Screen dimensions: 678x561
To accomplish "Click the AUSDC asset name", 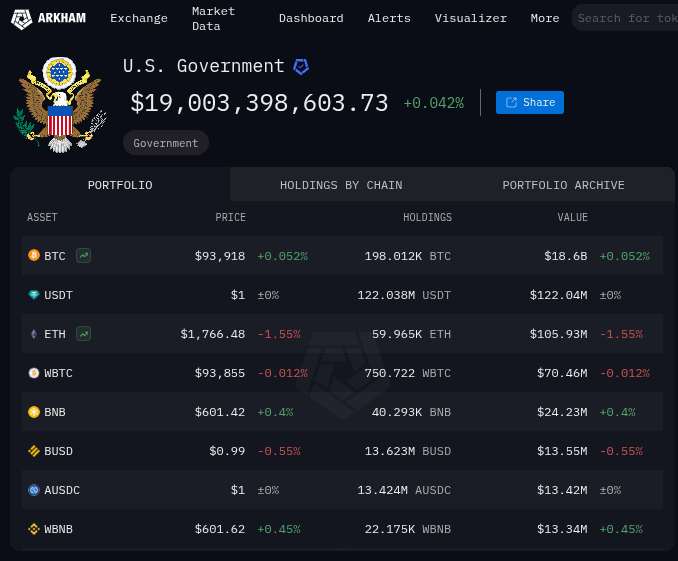I will pyautogui.click(x=62, y=490).
